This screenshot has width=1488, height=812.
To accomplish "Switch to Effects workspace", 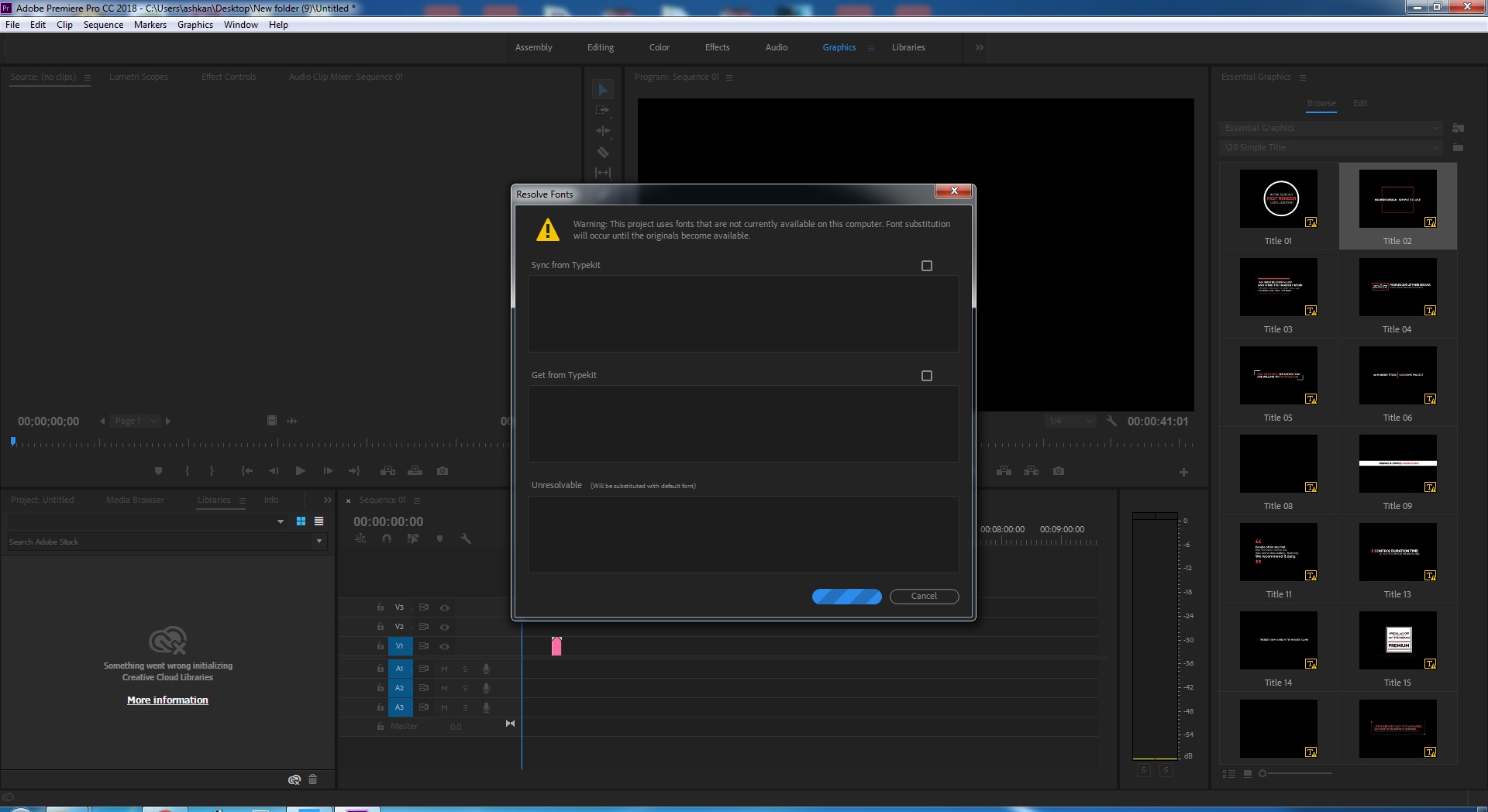I will coord(717,47).
